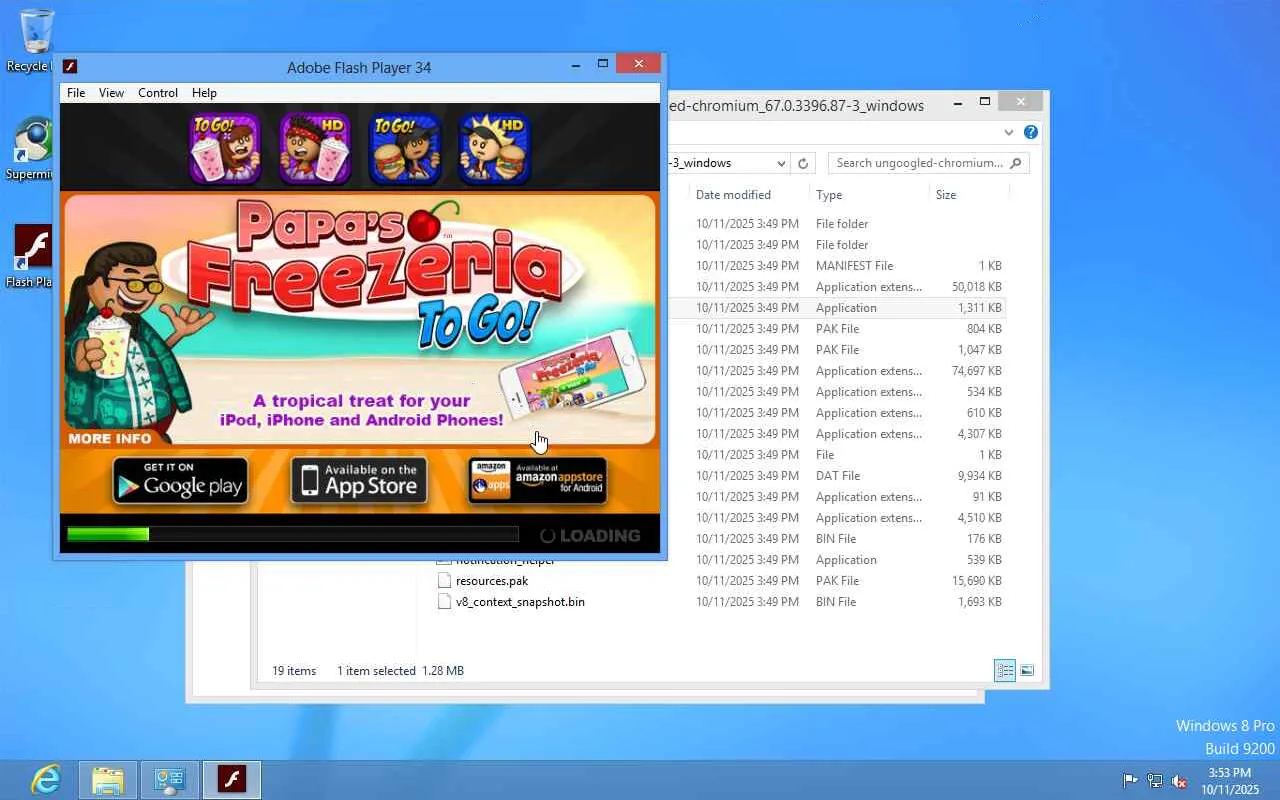Click the Action Center flag tray icon
Viewport: 1280px width, 800px height.
(x=1131, y=780)
